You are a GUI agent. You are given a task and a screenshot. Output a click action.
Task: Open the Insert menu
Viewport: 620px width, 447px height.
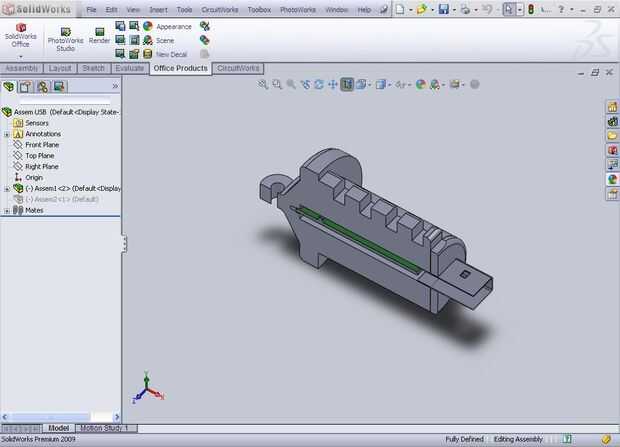tap(158, 9)
